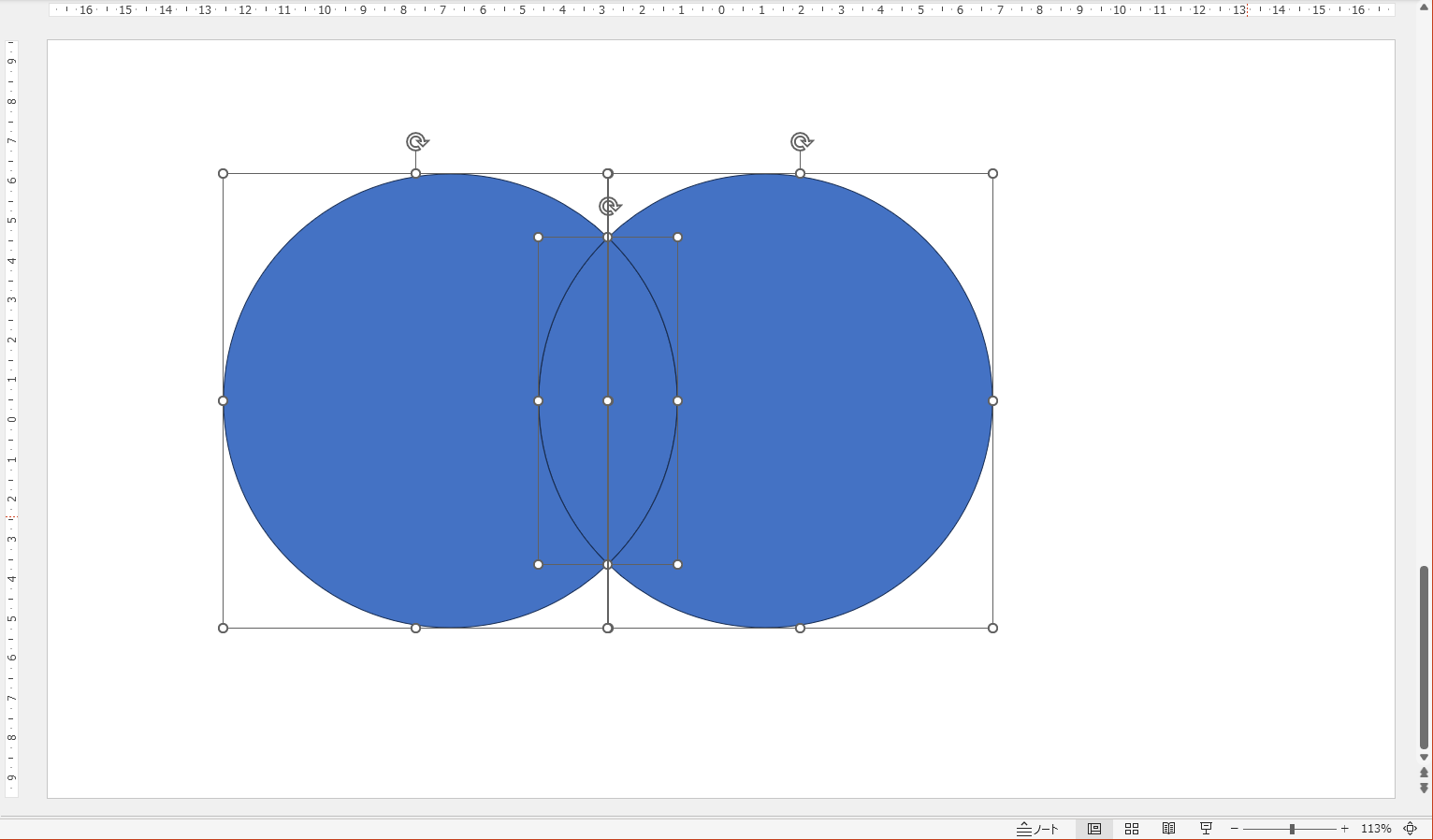Switch to Reading view
The width and height of the screenshot is (1433, 840).
[x=1168, y=829]
